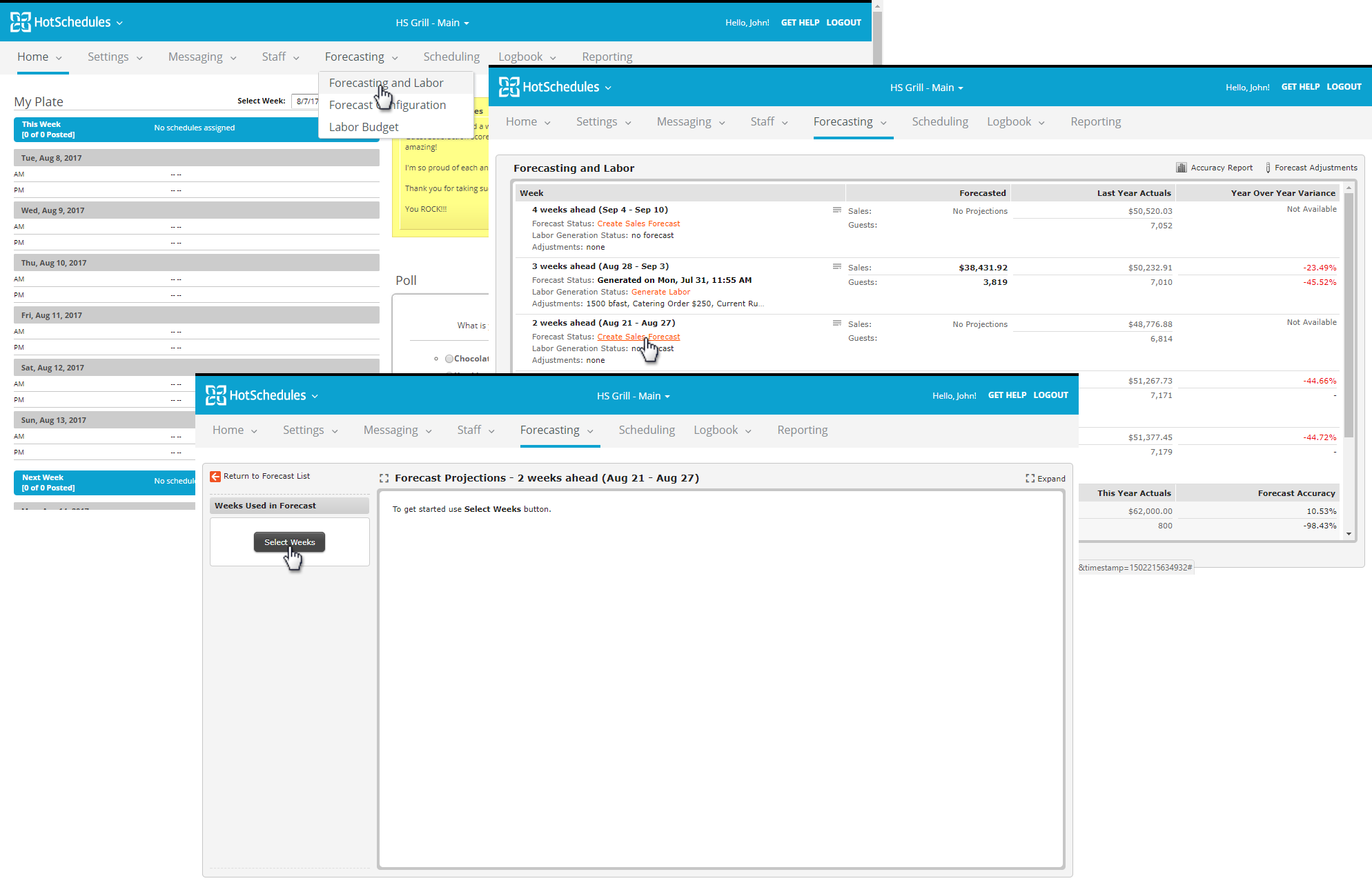This screenshot has height=883, width=1372.
Task: Click scroll up arrow in Home window scrollbar
Action: pyautogui.click(x=877, y=6)
